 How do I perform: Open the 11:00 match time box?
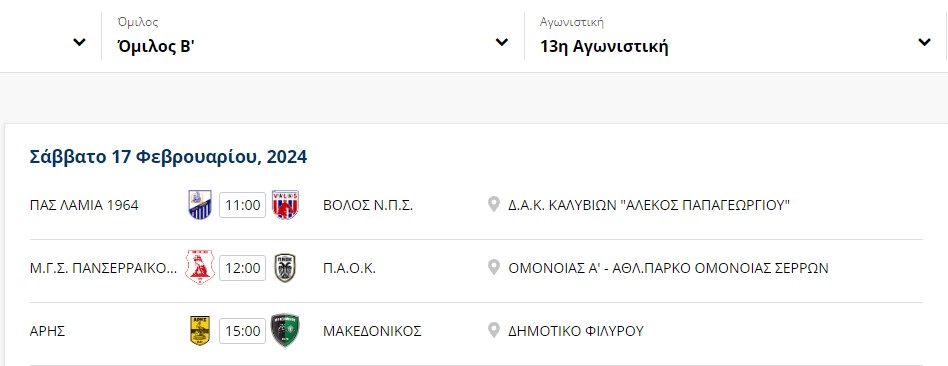coord(242,205)
